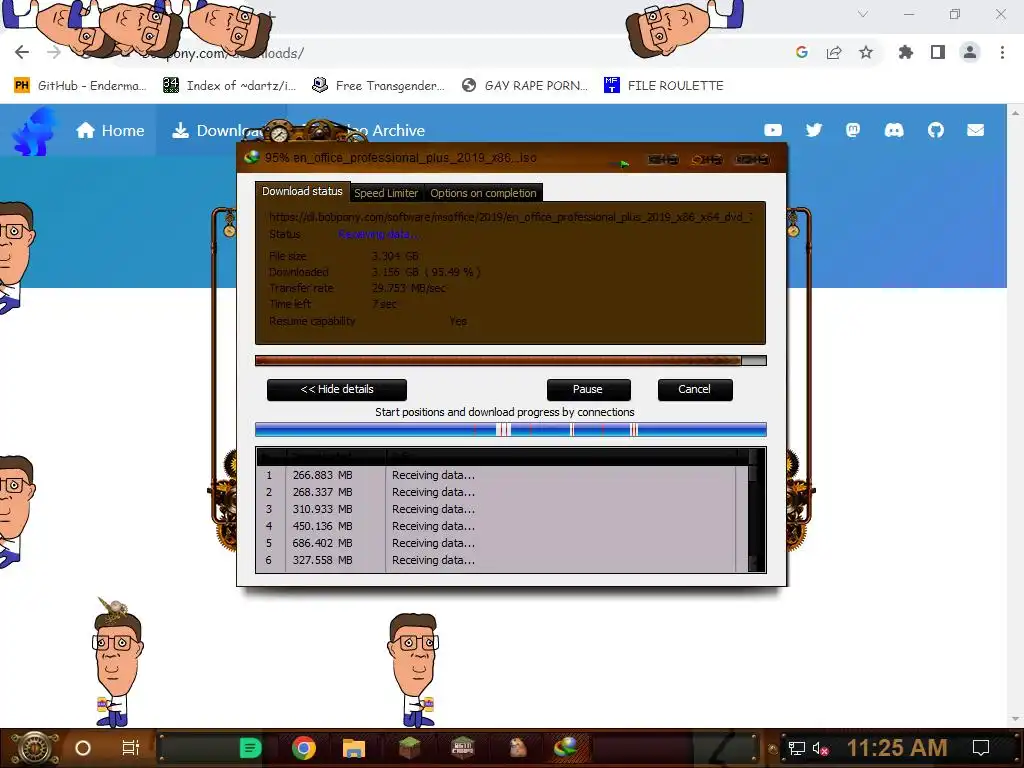Open the site's Twitter icon link
This screenshot has width=1024, height=768.
814,130
